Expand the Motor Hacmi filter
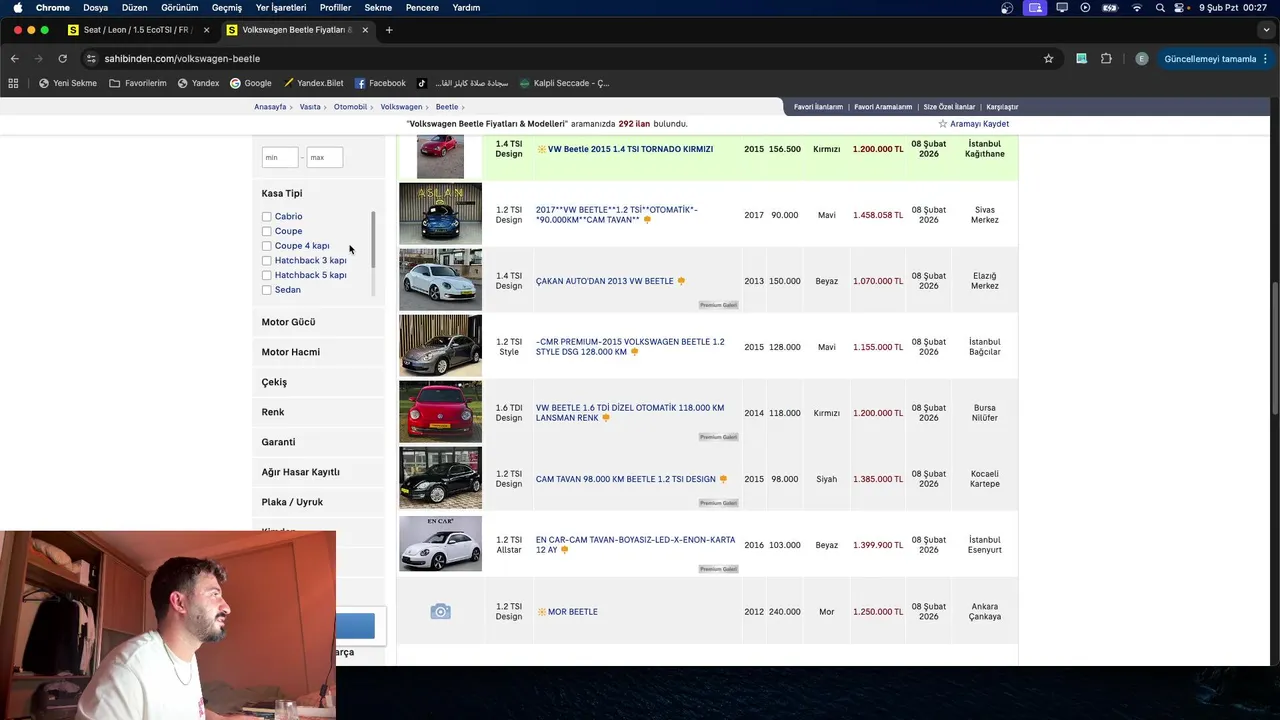 point(291,352)
